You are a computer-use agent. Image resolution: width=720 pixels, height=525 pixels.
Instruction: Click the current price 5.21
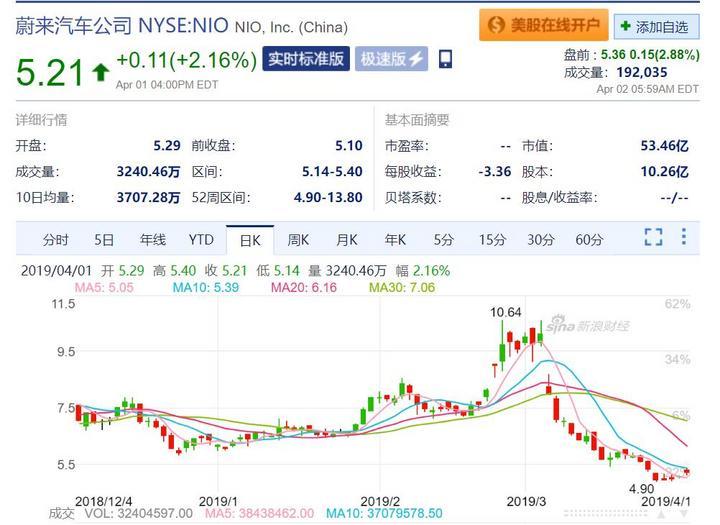tap(50, 72)
